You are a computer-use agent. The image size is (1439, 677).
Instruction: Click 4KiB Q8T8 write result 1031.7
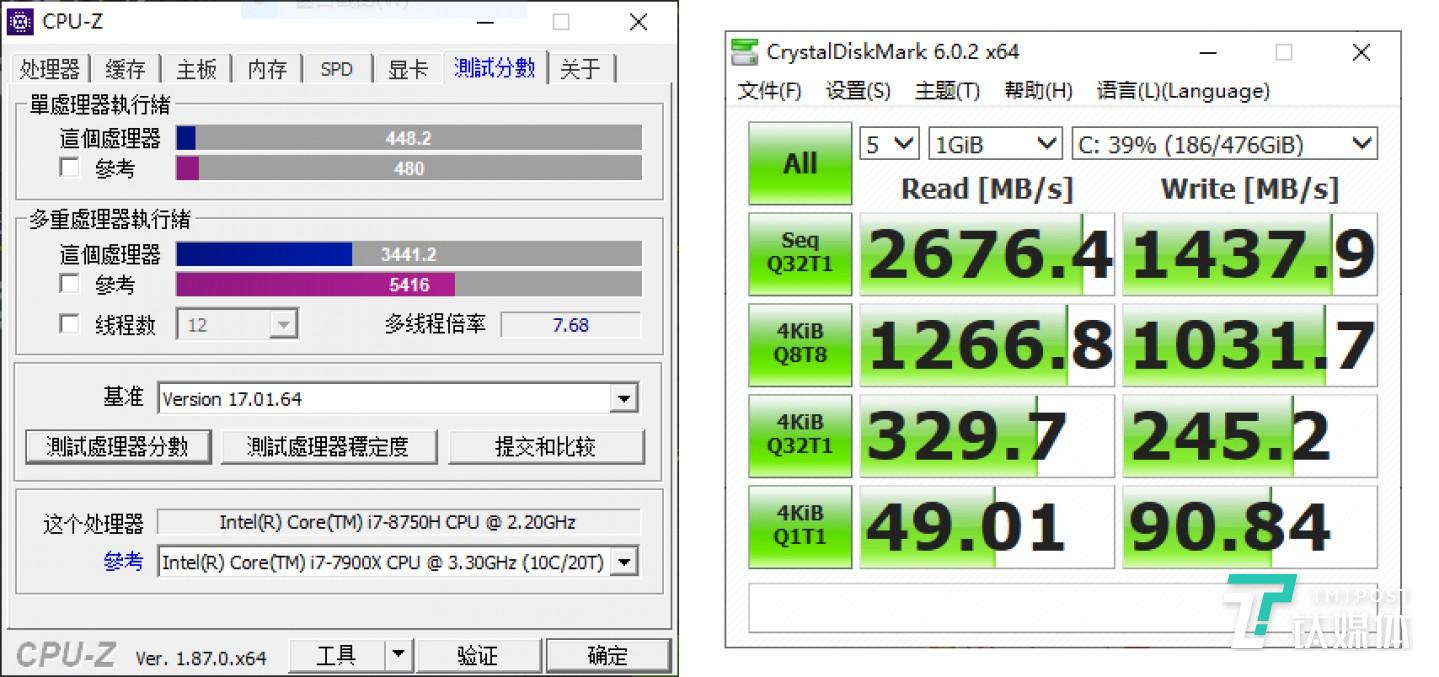1250,345
